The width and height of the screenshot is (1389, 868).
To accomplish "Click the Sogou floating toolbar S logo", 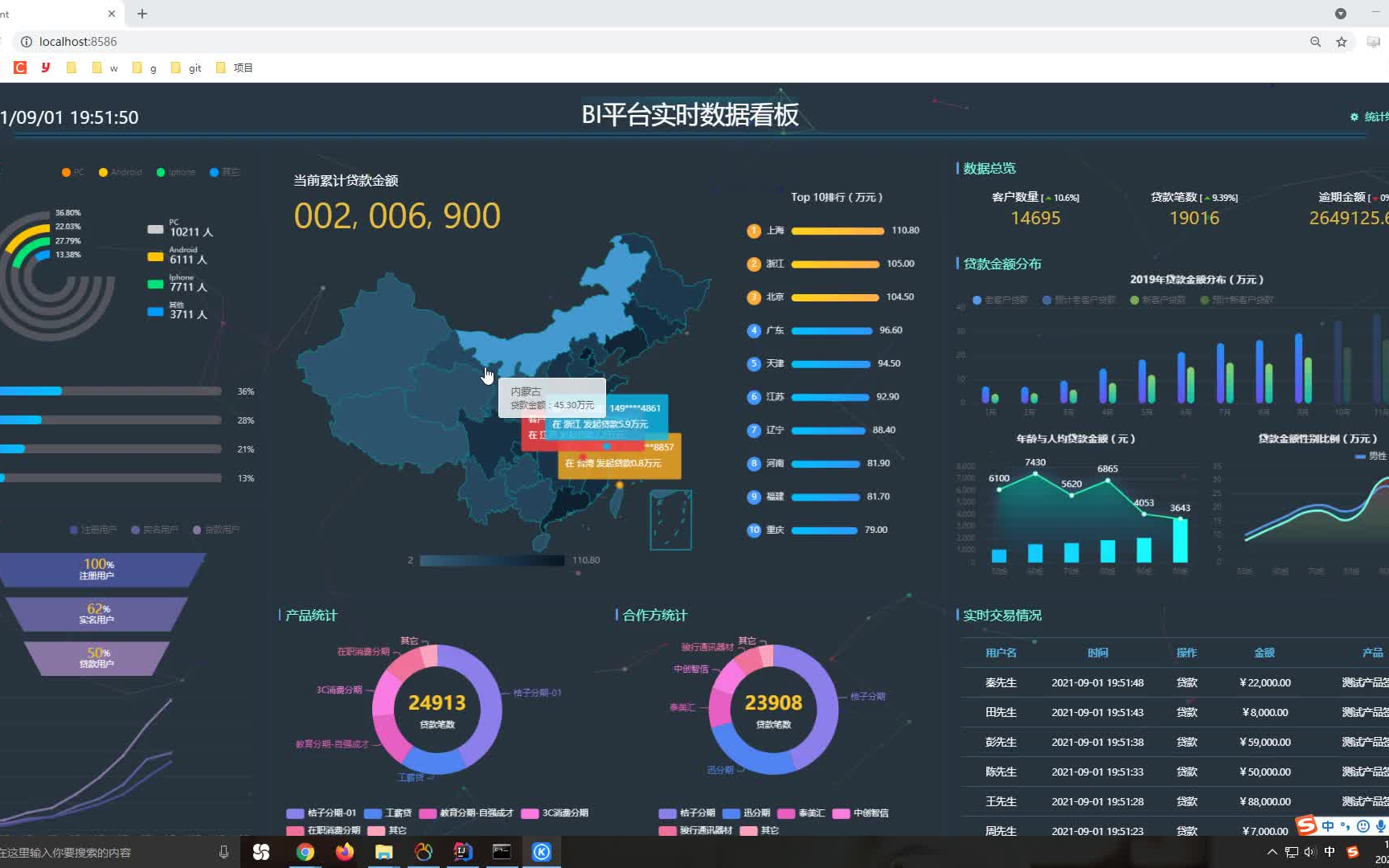I will [1307, 825].
